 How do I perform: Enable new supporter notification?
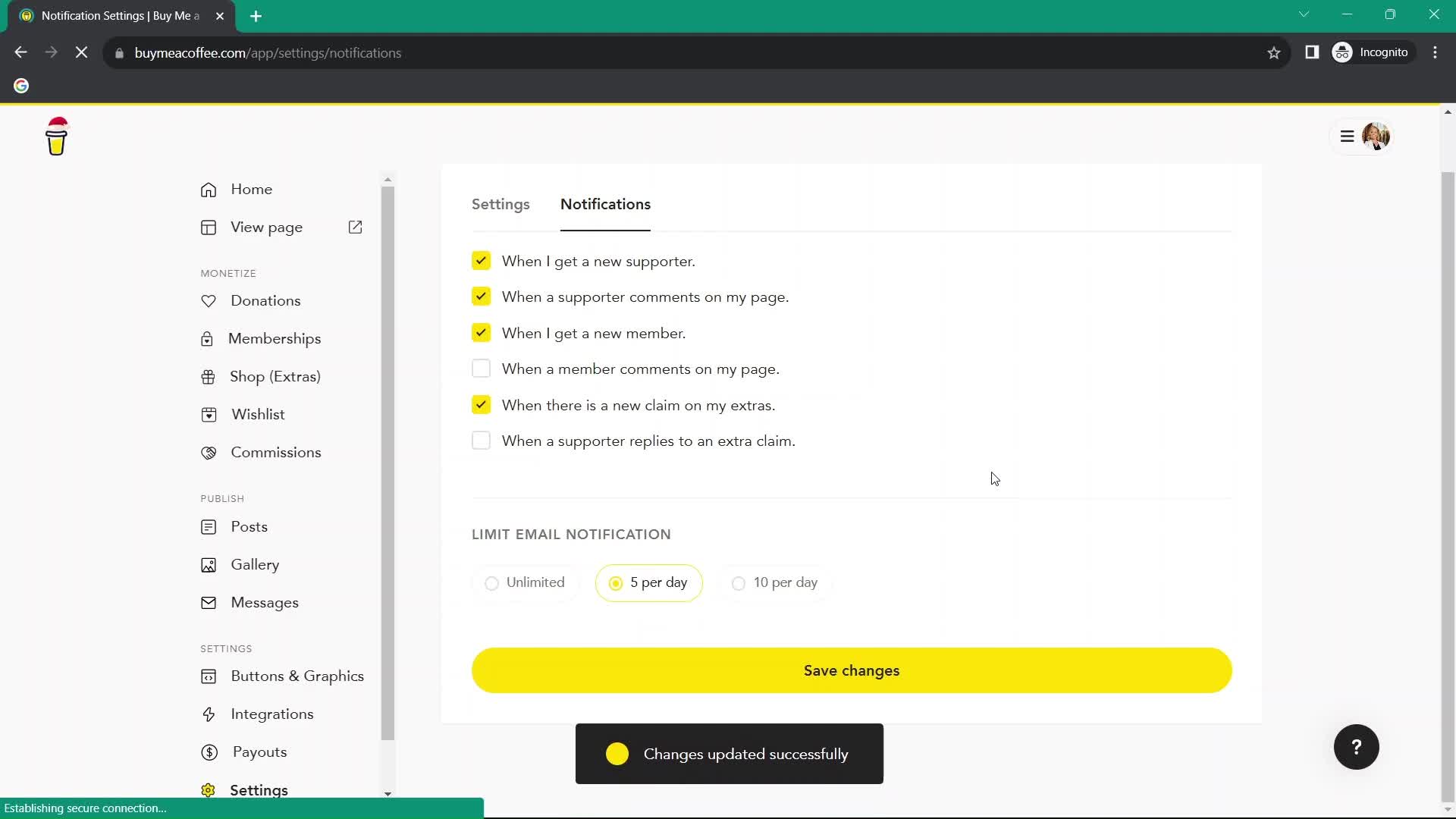pos(481,261)
